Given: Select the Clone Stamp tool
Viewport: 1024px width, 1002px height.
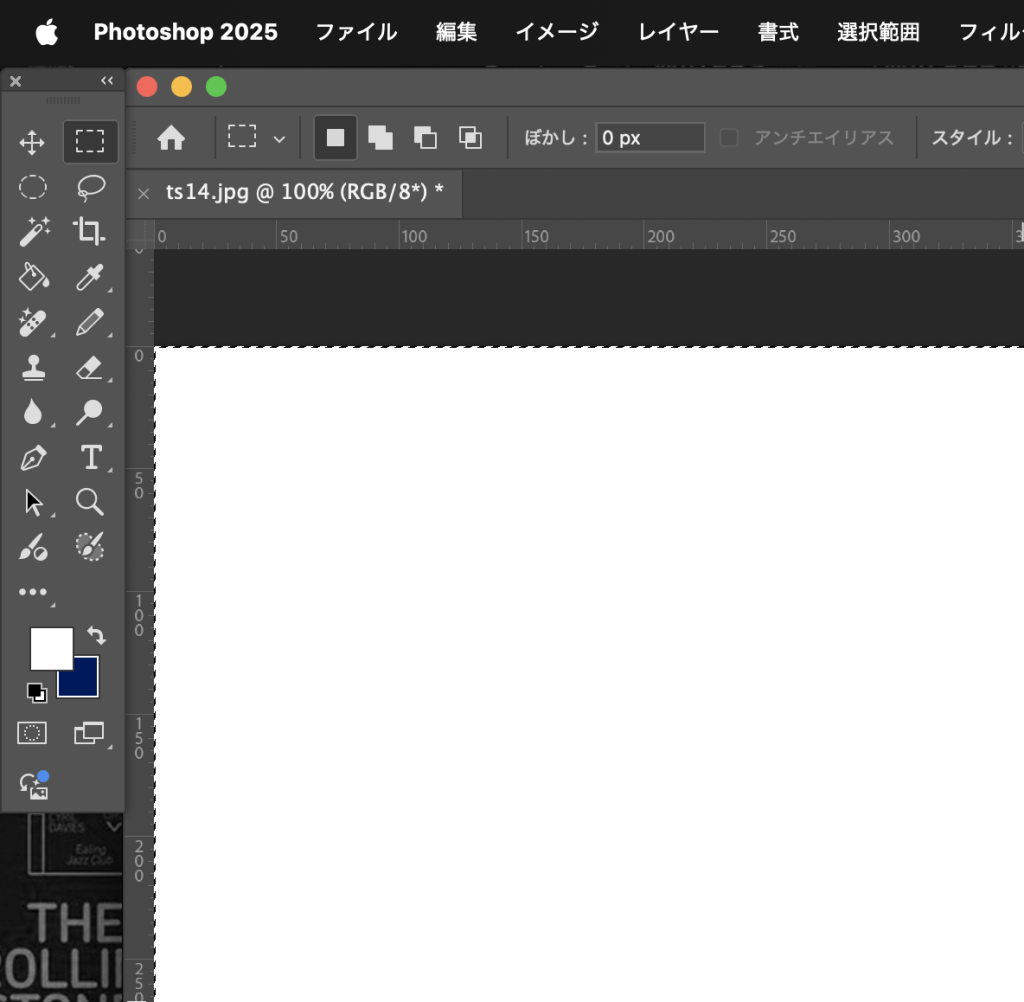Looking at the screenshot, I should click(x=32, y=368).
